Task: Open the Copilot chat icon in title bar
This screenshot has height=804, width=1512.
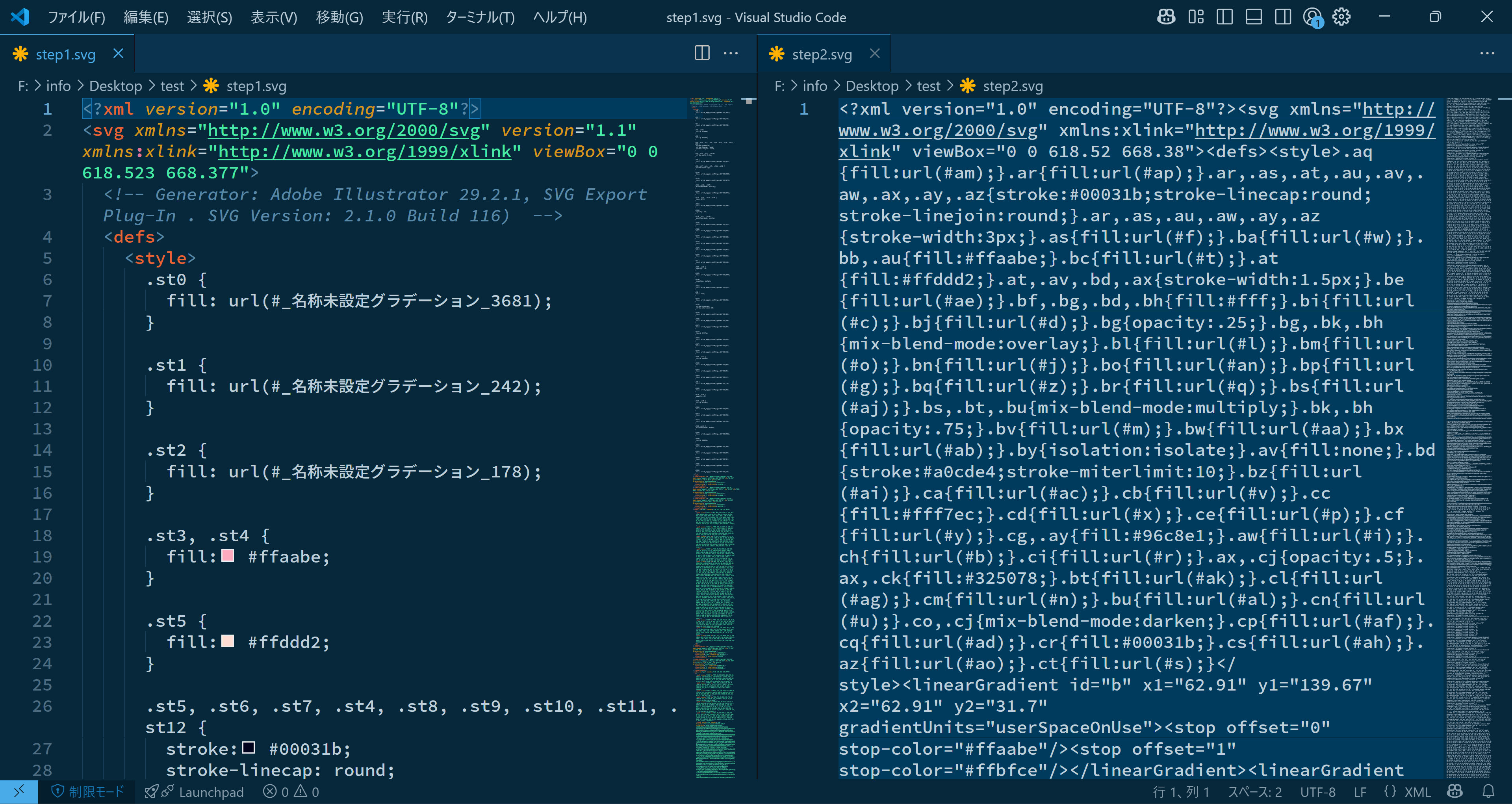Action: click(x=1166, y=17)
